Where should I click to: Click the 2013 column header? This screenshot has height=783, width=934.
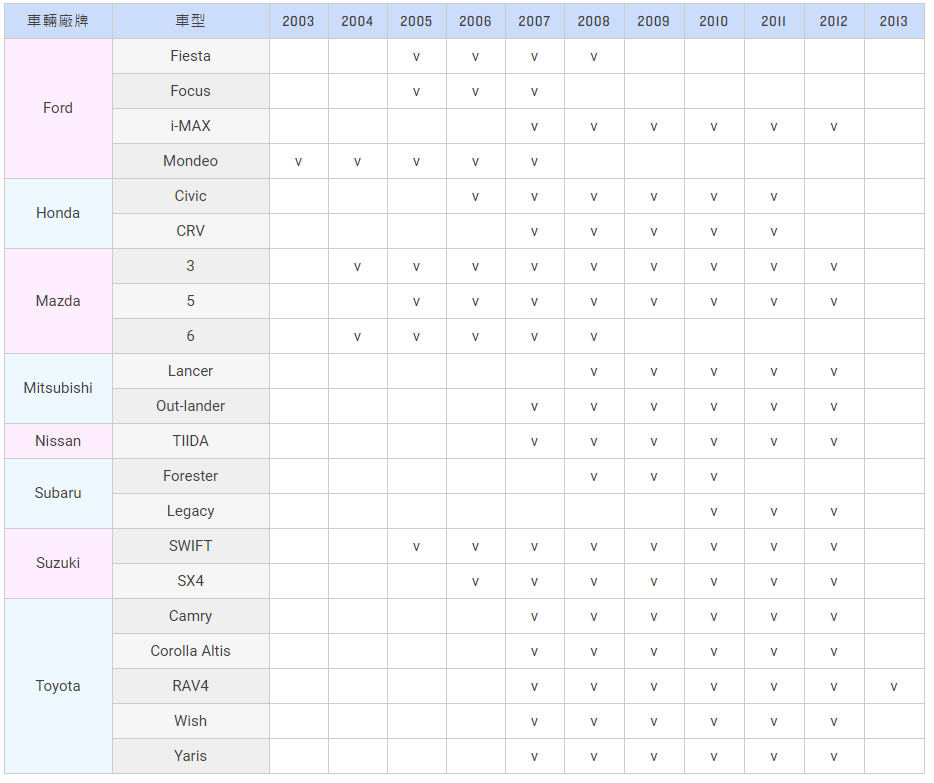[894, 21]
